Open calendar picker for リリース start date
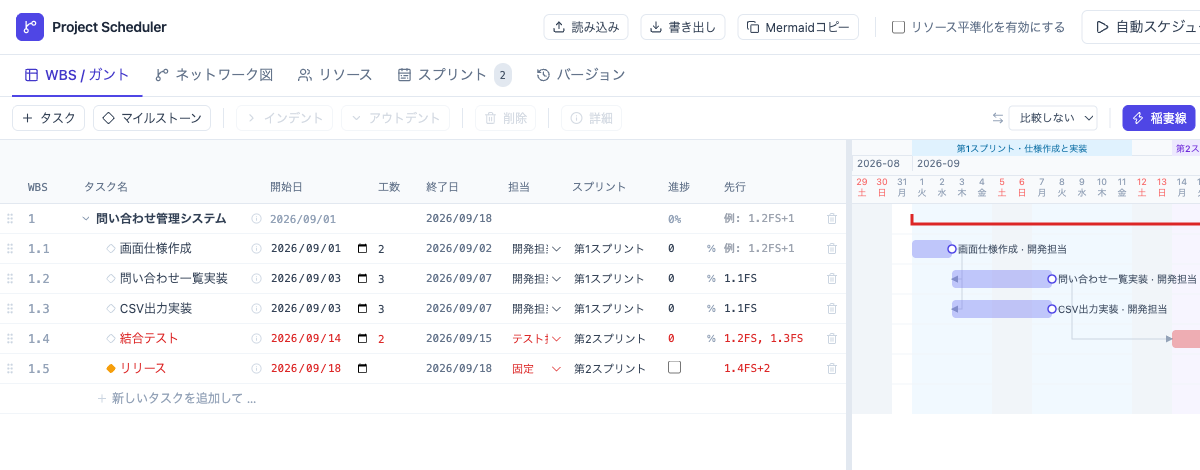This screenshot has width=1200, height=470. (x=362, y=369)
